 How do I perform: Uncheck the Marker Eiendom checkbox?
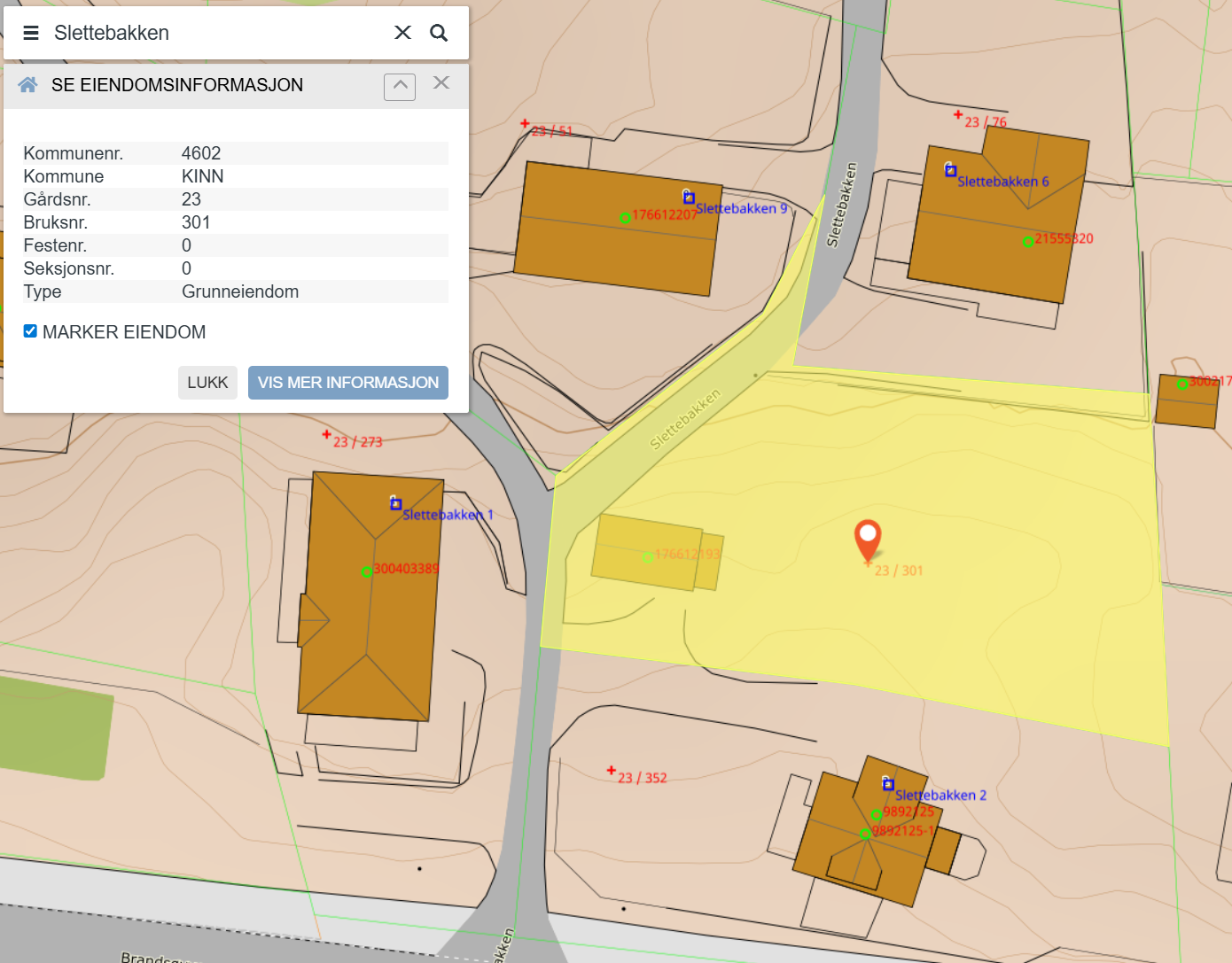(30, 331)
